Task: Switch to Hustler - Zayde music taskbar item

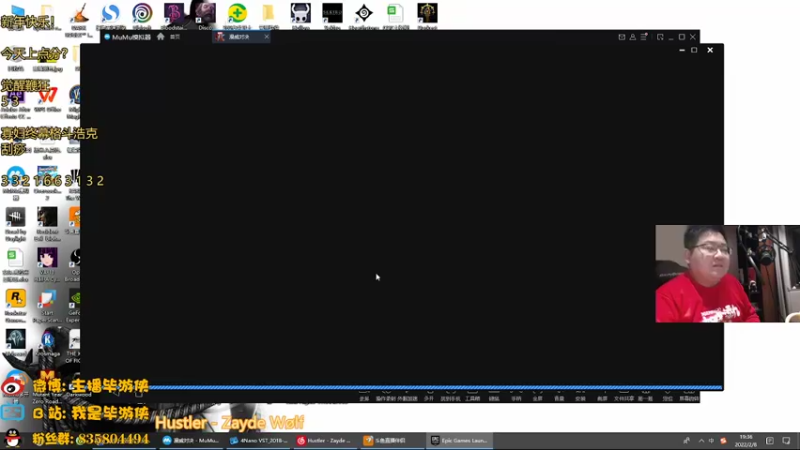Action: 325,441
